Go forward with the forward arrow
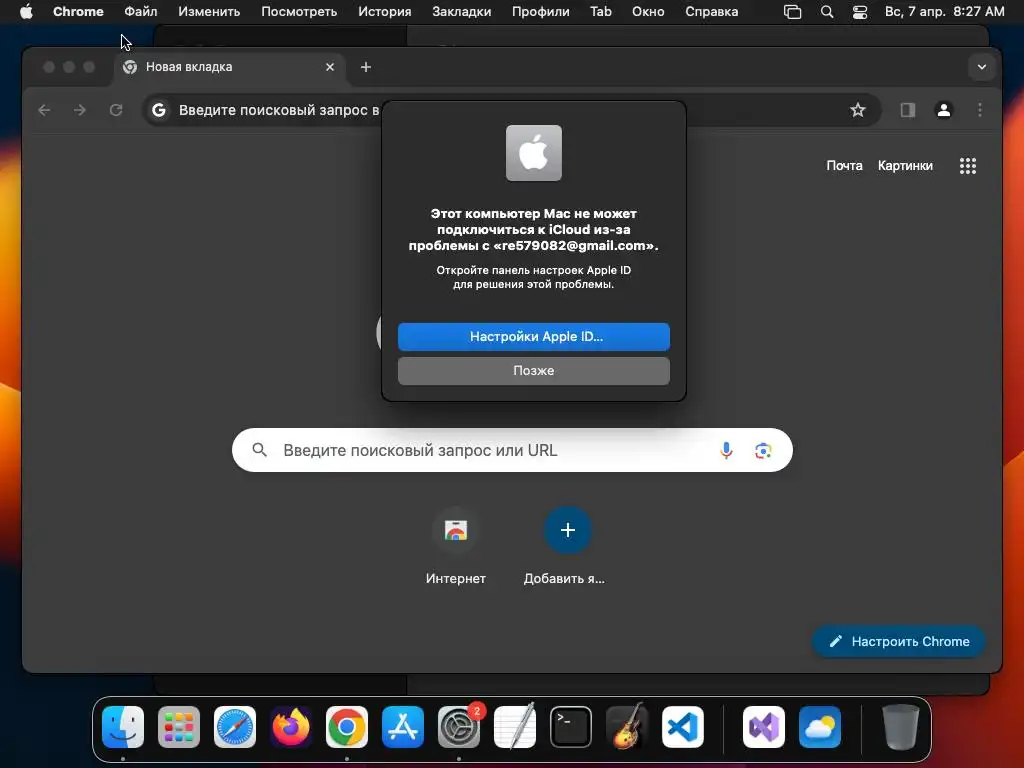The height and width of the screenshot is (768, 1024). click(80, 110)
